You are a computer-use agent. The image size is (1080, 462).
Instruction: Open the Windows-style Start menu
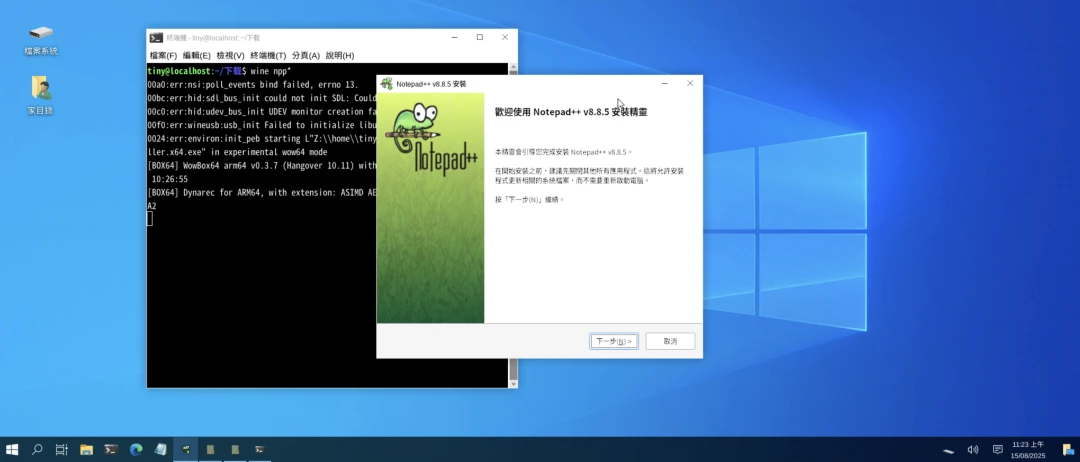click(x=13, y=450)
